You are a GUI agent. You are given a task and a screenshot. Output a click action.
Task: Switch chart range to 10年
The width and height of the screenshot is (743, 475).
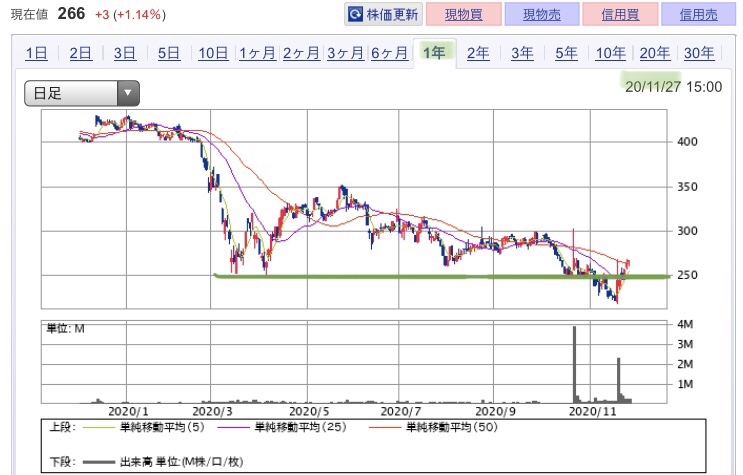[610, 53]
